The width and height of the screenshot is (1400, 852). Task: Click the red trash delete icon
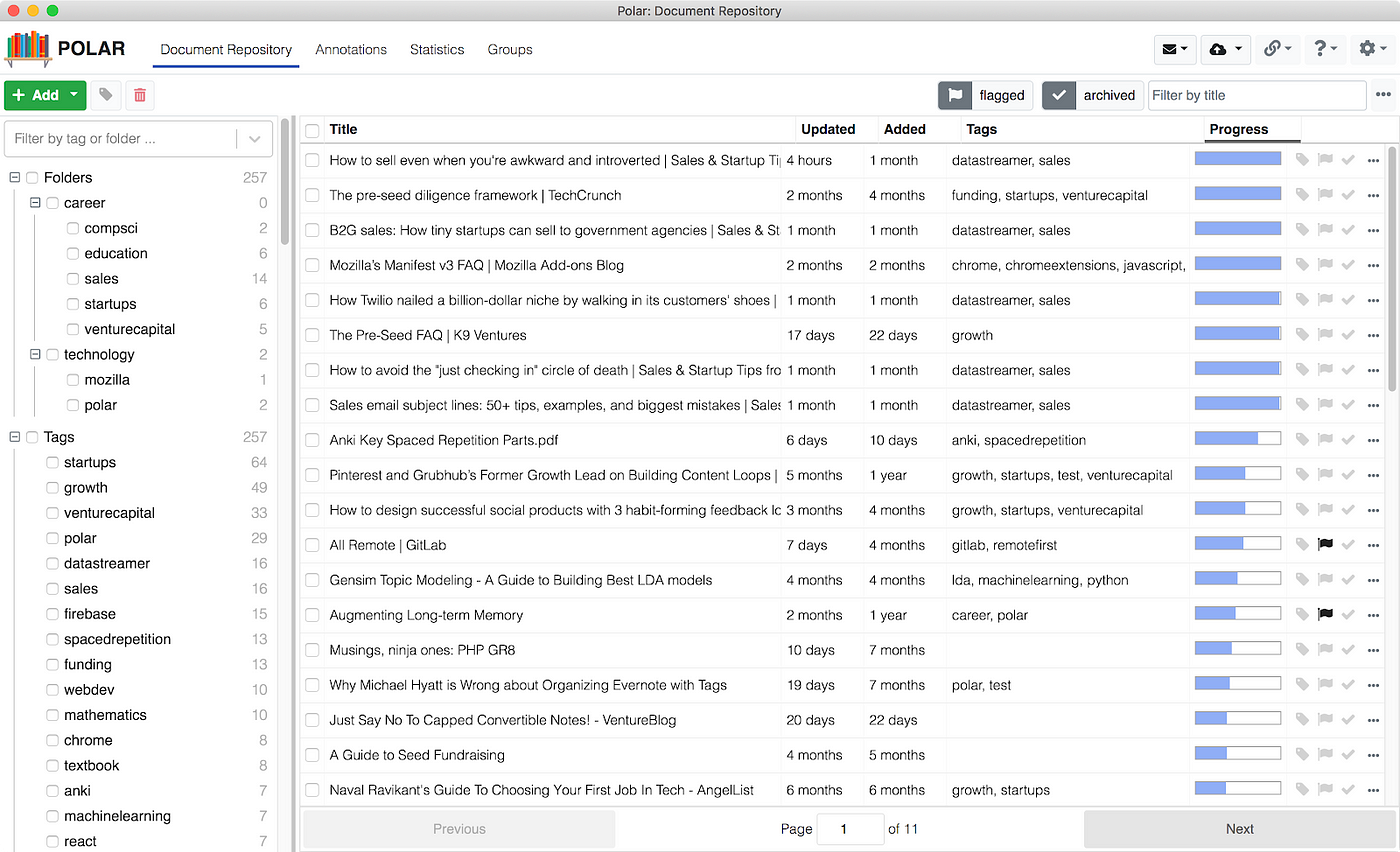pyautogui.click(x=140, y=95)
